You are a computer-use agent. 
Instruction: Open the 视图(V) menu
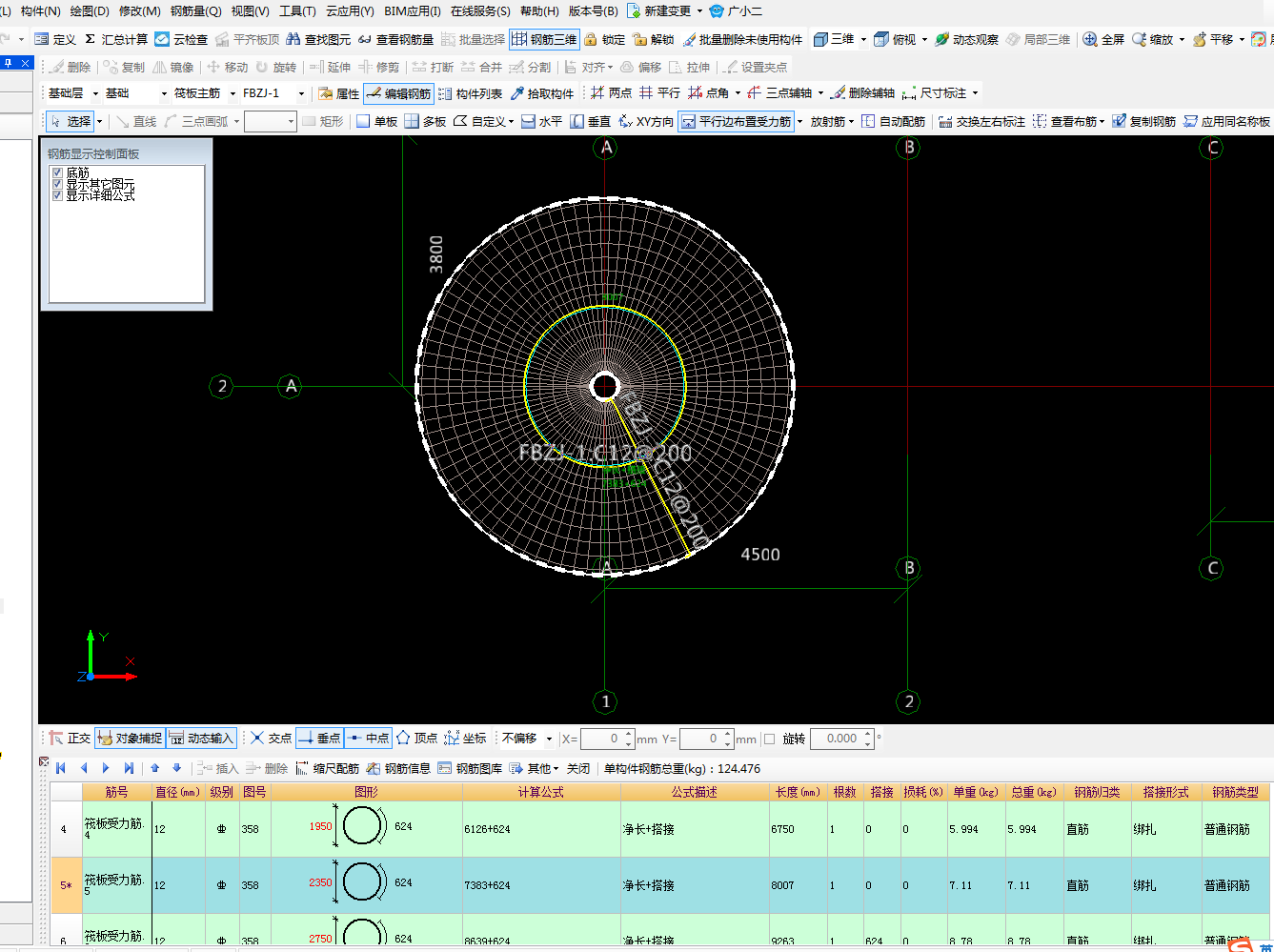pos(250,11)
